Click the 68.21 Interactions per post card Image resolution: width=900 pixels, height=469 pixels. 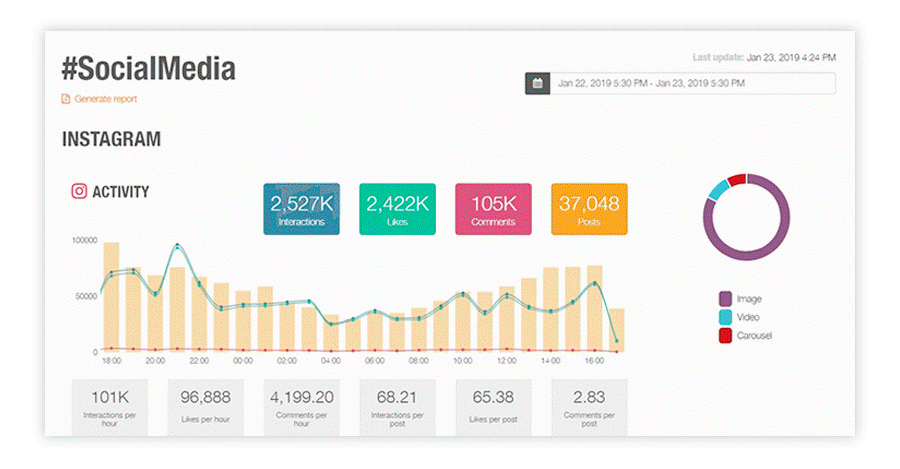[397, 406]
